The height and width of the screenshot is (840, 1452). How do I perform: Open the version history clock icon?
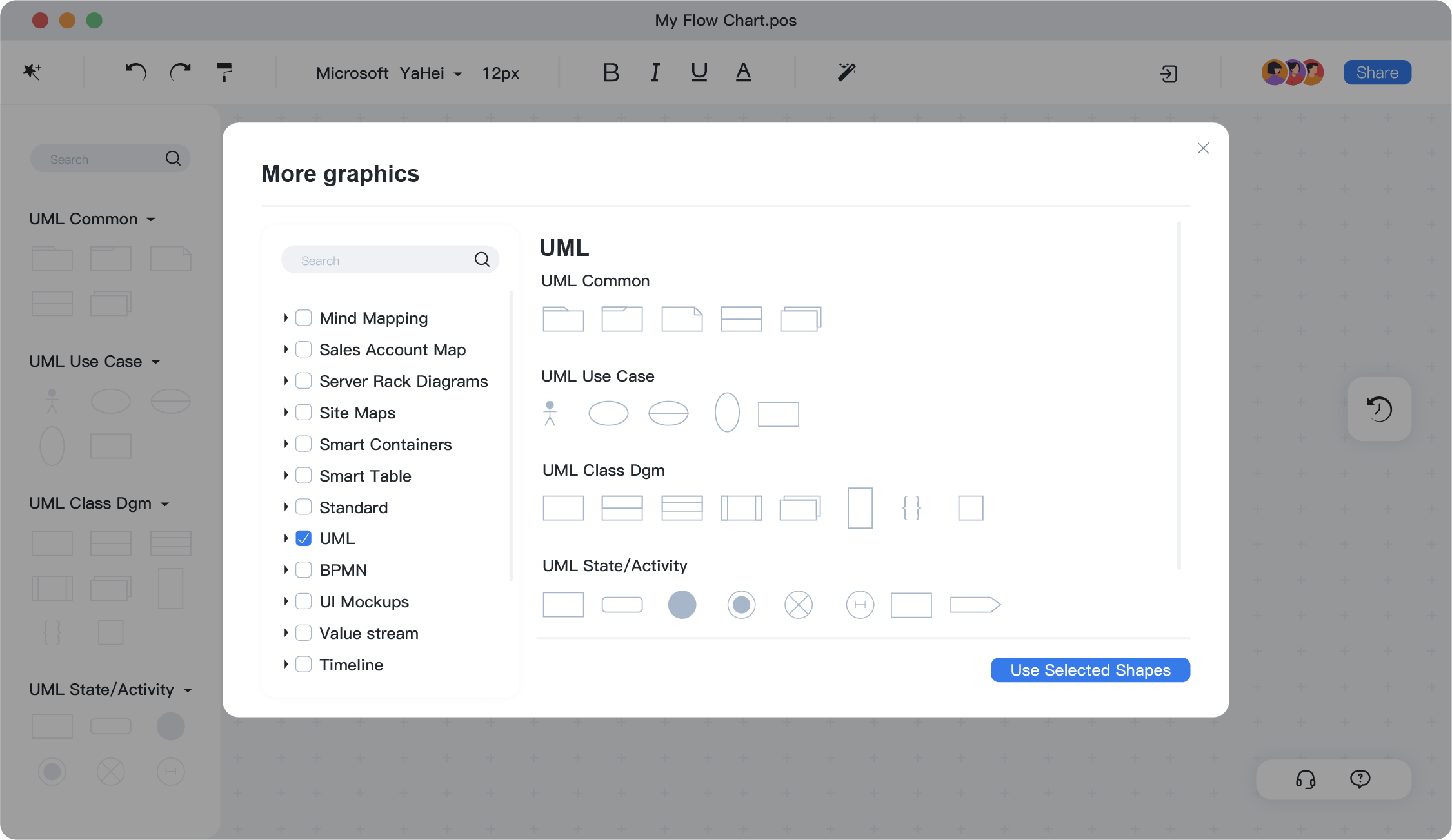pyautogui.click(x=1379, y=409)
